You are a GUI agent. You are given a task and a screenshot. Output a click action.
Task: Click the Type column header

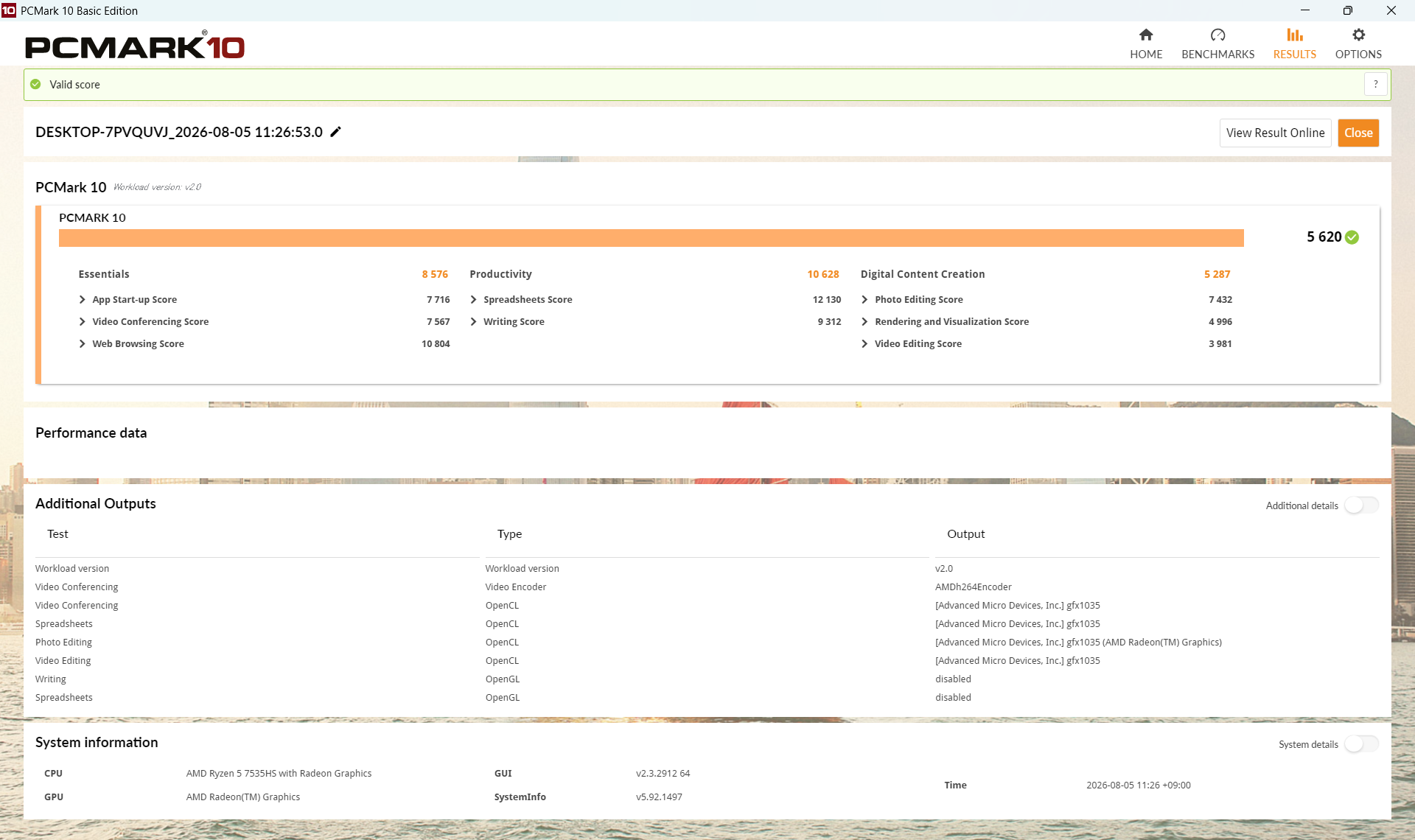pyautogui.click(x=509, y=534)
